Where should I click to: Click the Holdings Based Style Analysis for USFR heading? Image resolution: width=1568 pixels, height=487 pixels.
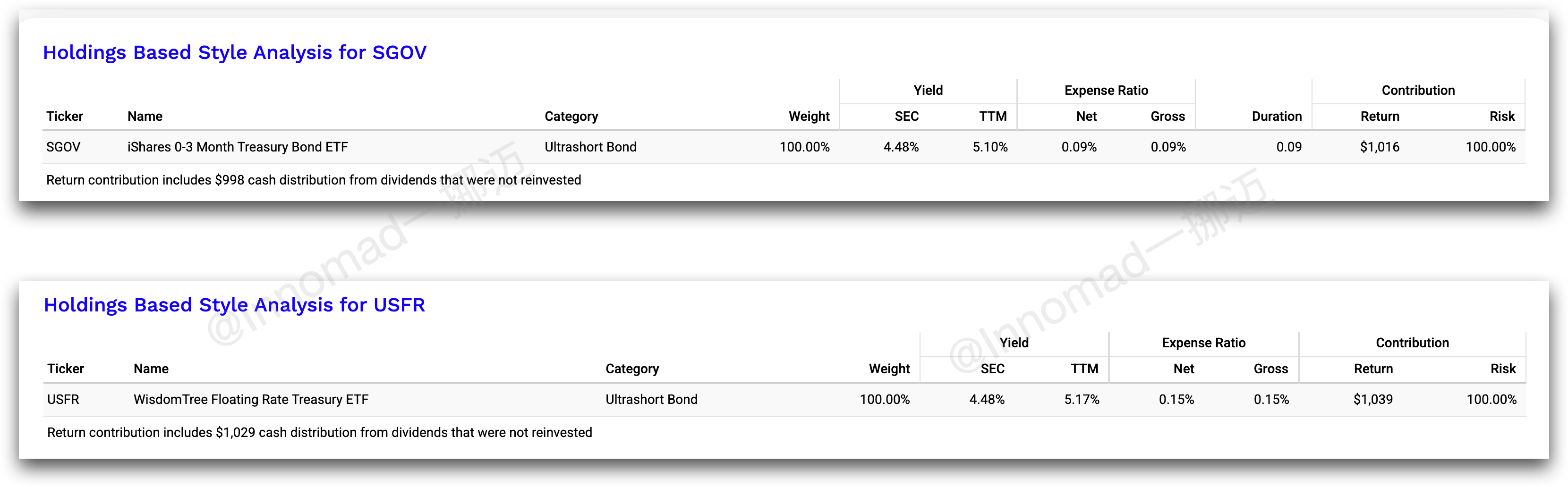pos(234,305)
